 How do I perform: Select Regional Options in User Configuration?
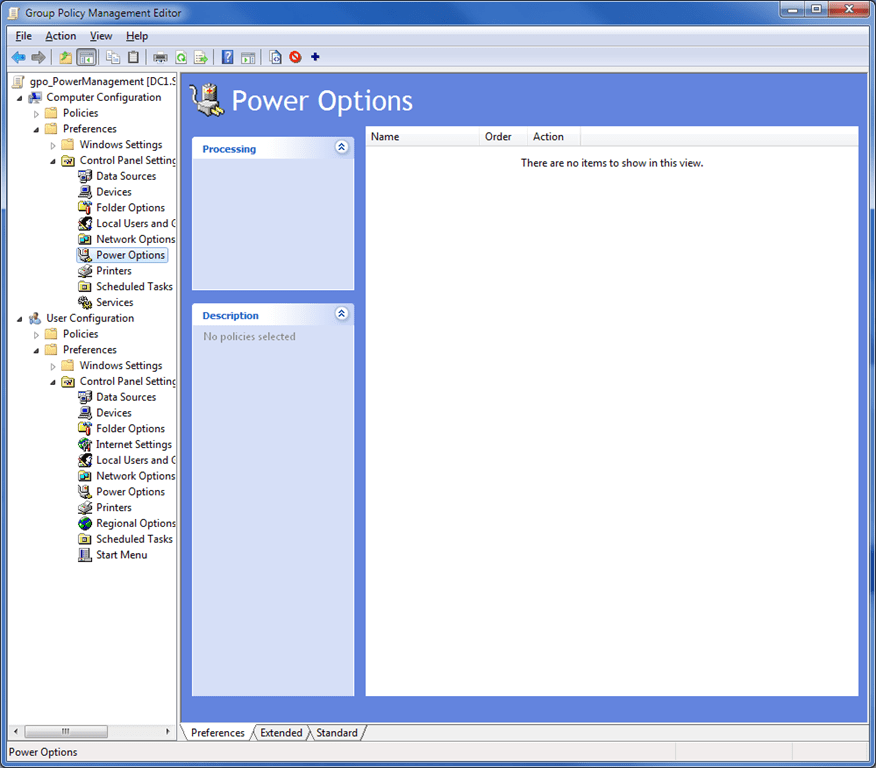(x=134, y=523)
